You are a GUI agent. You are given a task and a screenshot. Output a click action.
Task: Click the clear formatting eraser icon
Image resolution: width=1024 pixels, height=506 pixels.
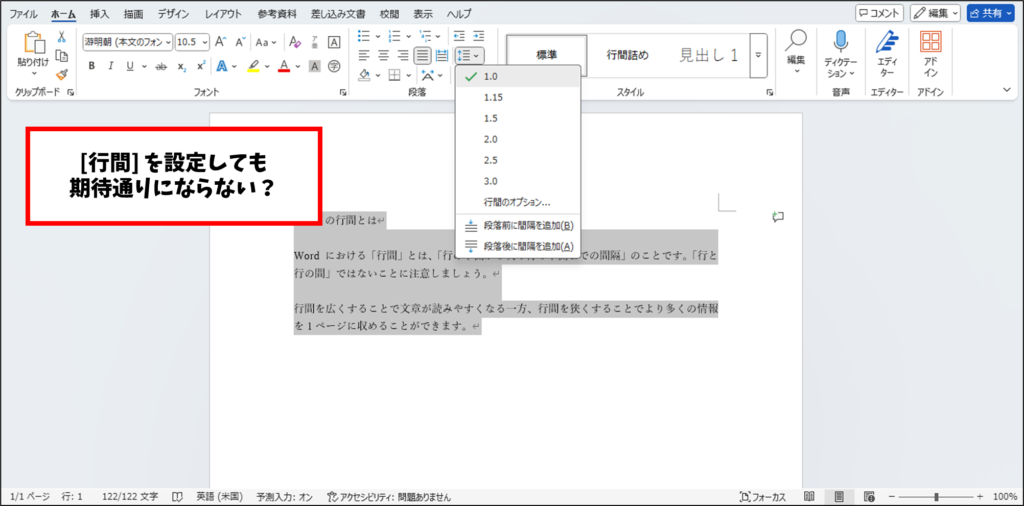[x=294, y=42]
